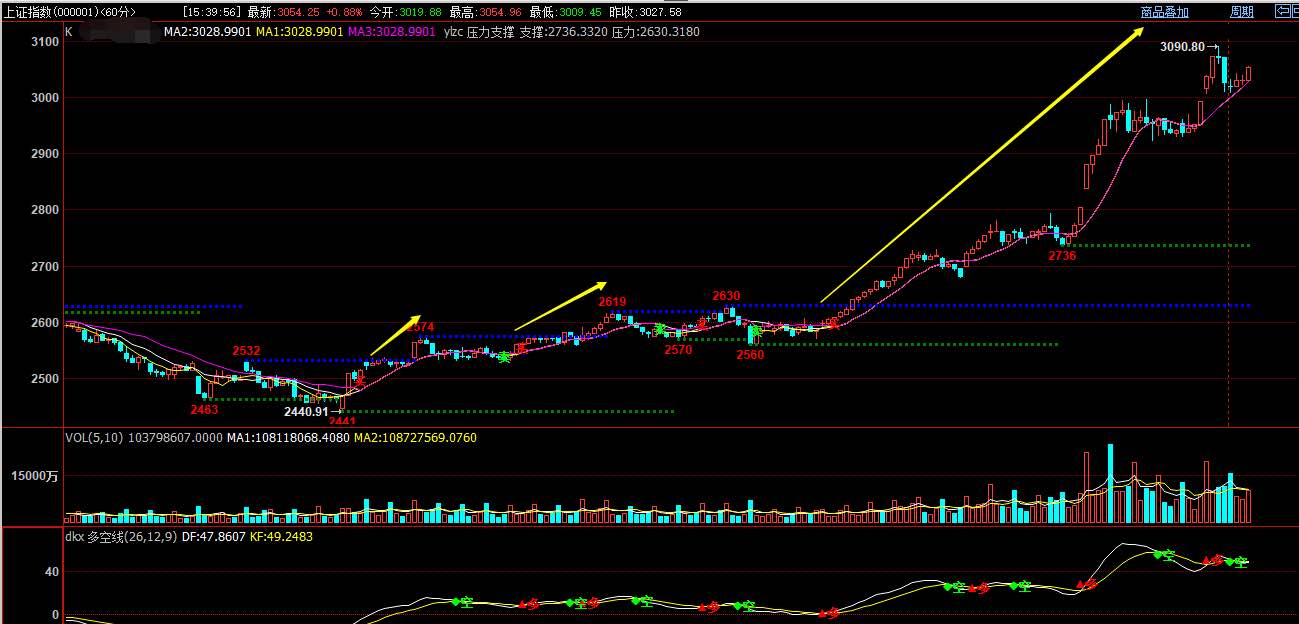Click the green 空 marker at the dkx peak
This screenshot has height=624, width=1299.
1164,554
